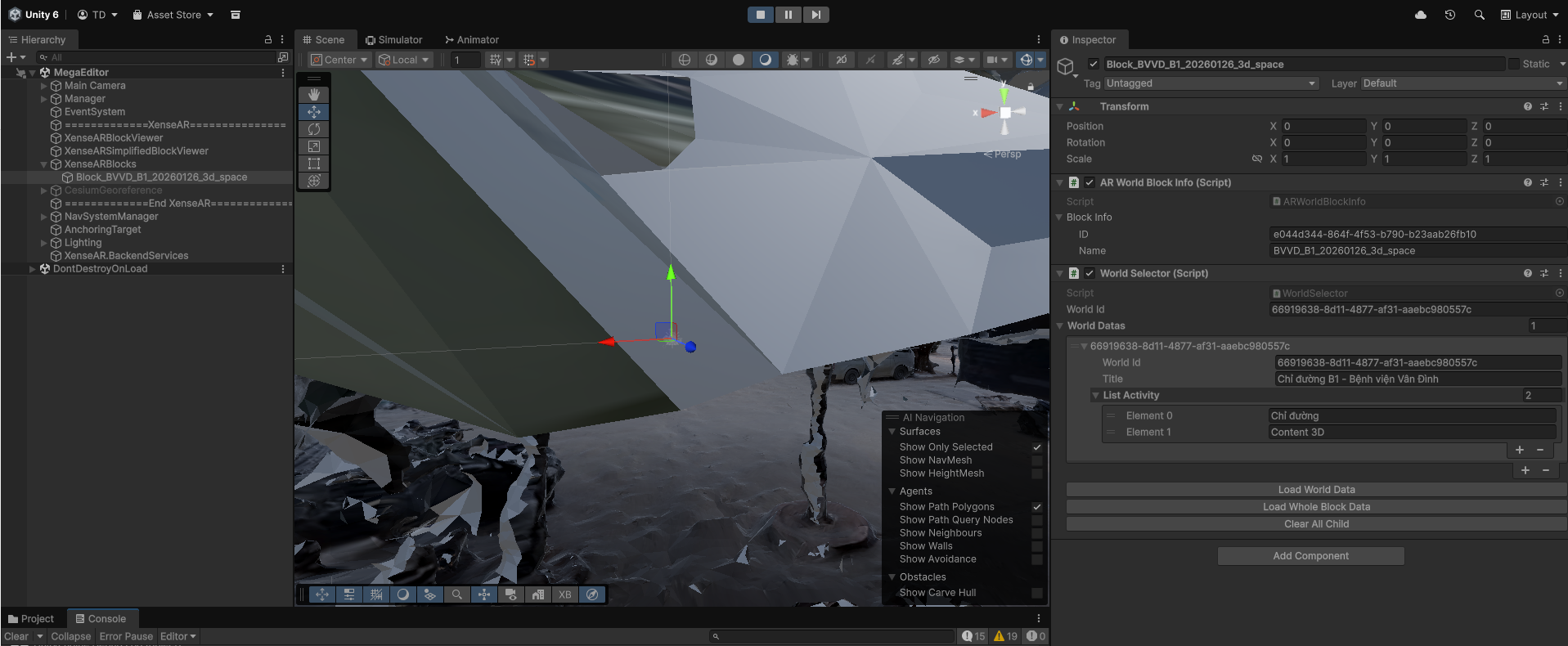Switch to the Project tab
The image size is (1568, 646).
click(31, 619)
